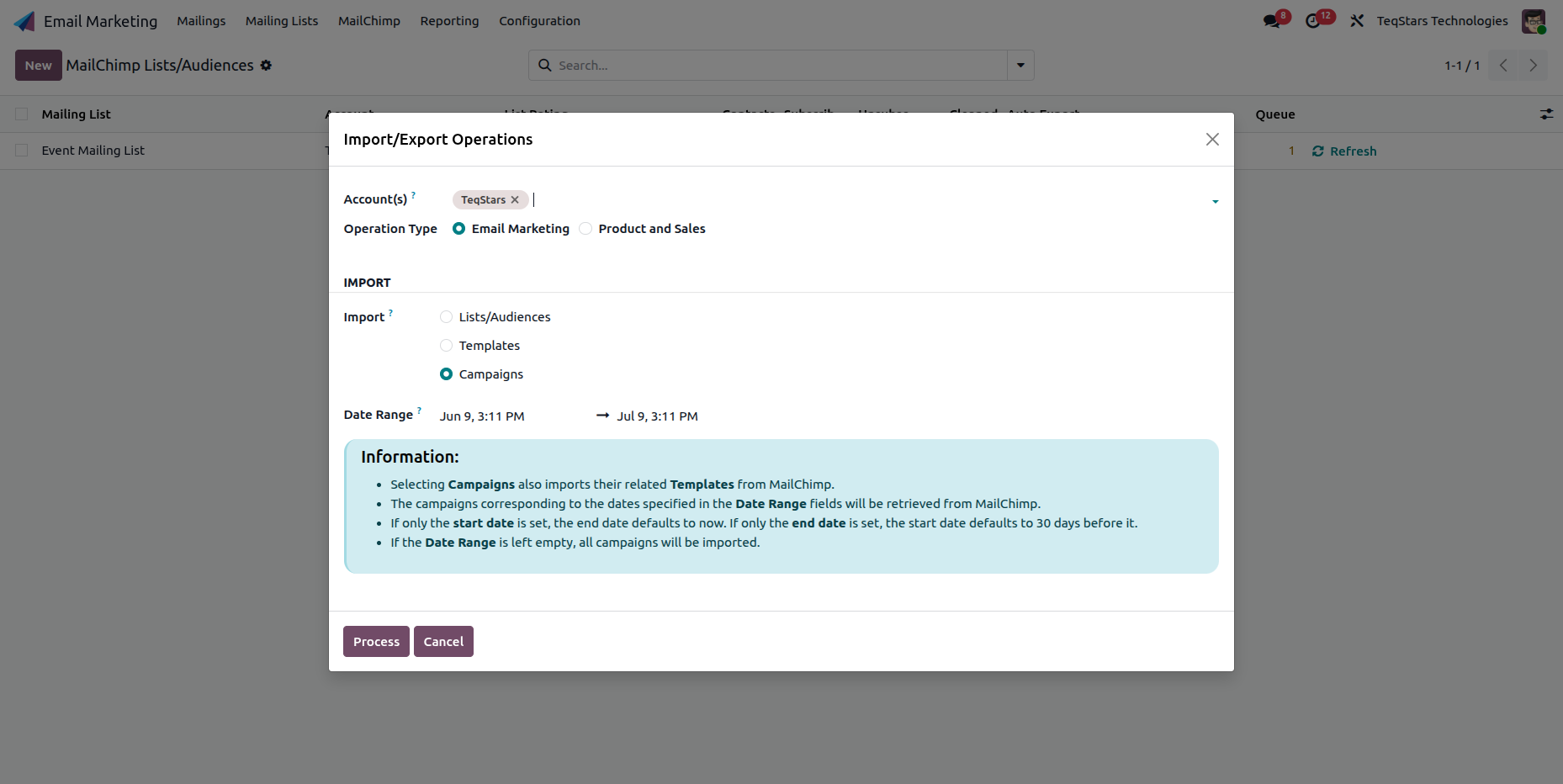Select Campaigns import option
Viewport: 1563px width, 784px height.
446,374
